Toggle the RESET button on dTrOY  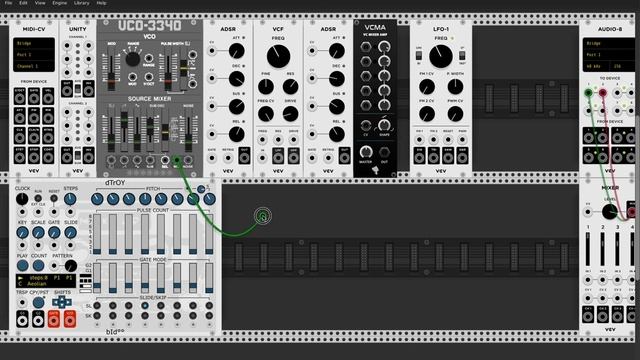[x=54, y=198]
